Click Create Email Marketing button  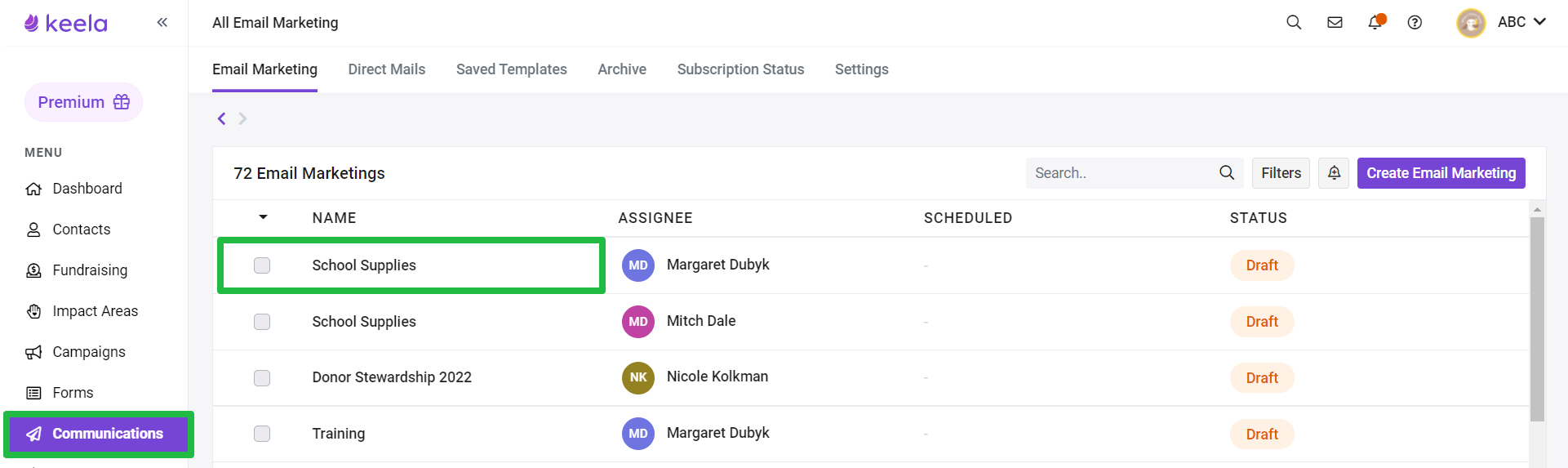pyautogui.click(x=1441, y=173)
